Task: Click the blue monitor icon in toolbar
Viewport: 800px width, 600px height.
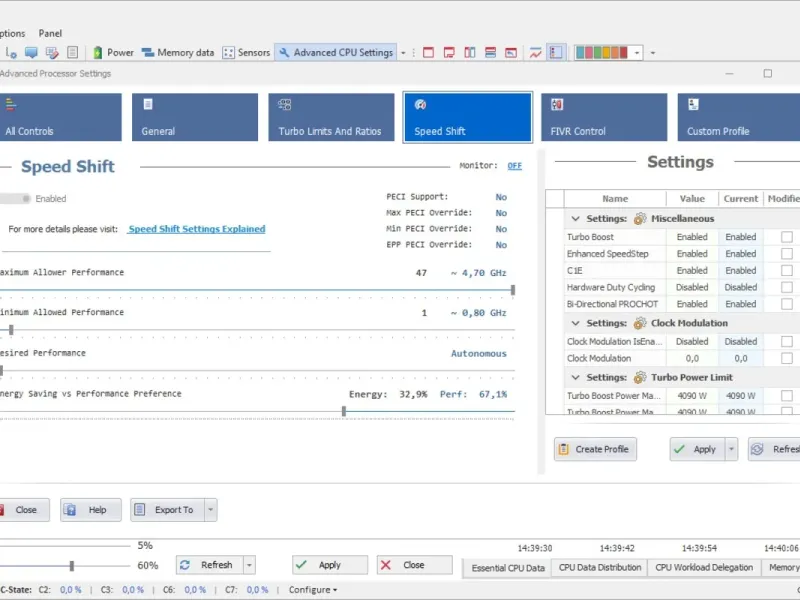Action: tap(31, 53)
